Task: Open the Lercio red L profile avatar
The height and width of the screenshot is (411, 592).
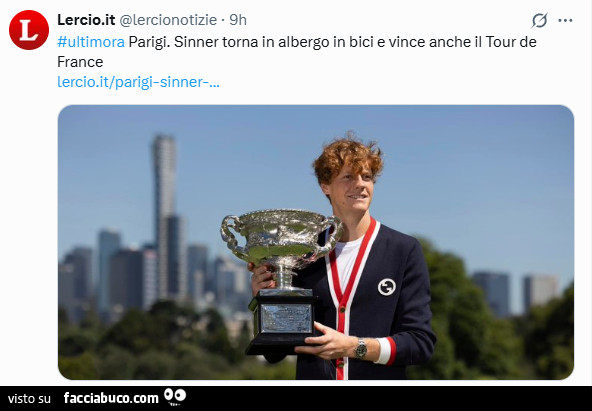Action: tap(29, 30)
